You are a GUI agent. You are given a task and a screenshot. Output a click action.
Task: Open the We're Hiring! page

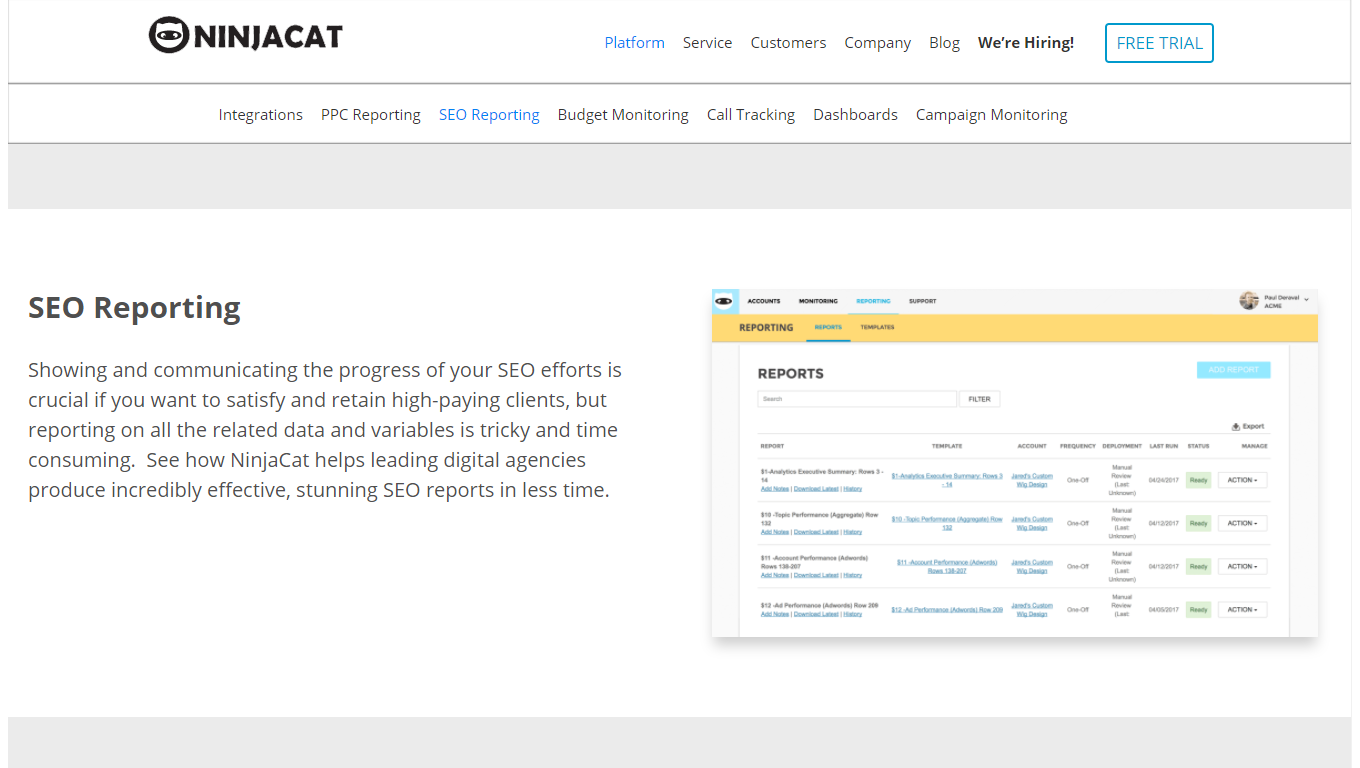[1026, 43]
